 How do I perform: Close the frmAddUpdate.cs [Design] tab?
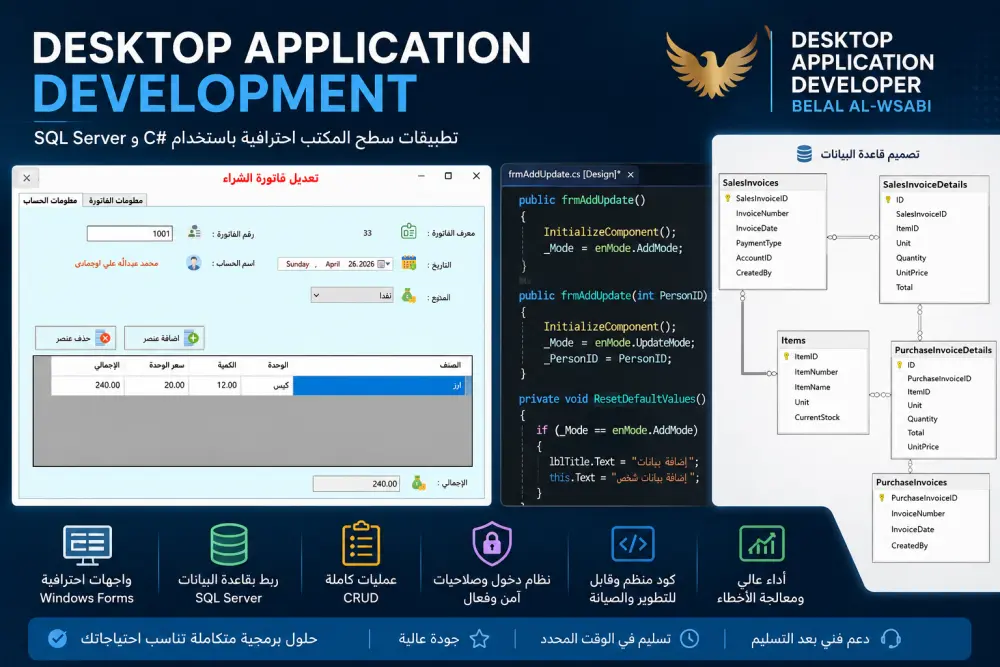(x=631, y=175)
